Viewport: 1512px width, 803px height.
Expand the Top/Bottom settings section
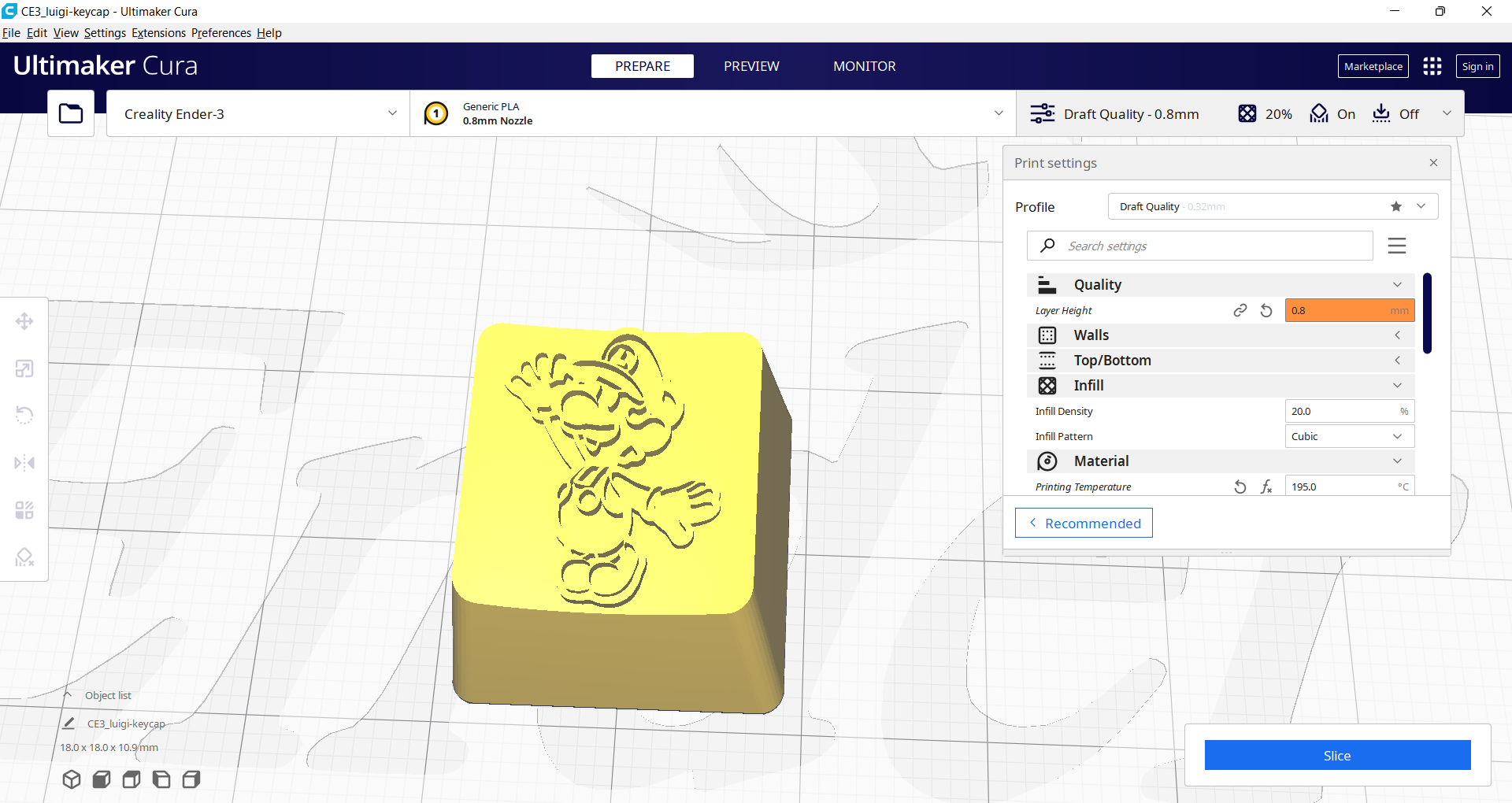(1221, 361)
